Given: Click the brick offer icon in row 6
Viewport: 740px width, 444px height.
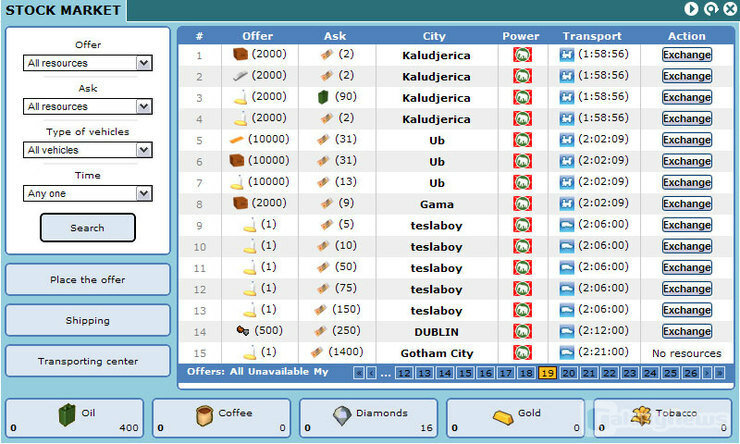Looking at the screenshot, I should coord(236,161).
